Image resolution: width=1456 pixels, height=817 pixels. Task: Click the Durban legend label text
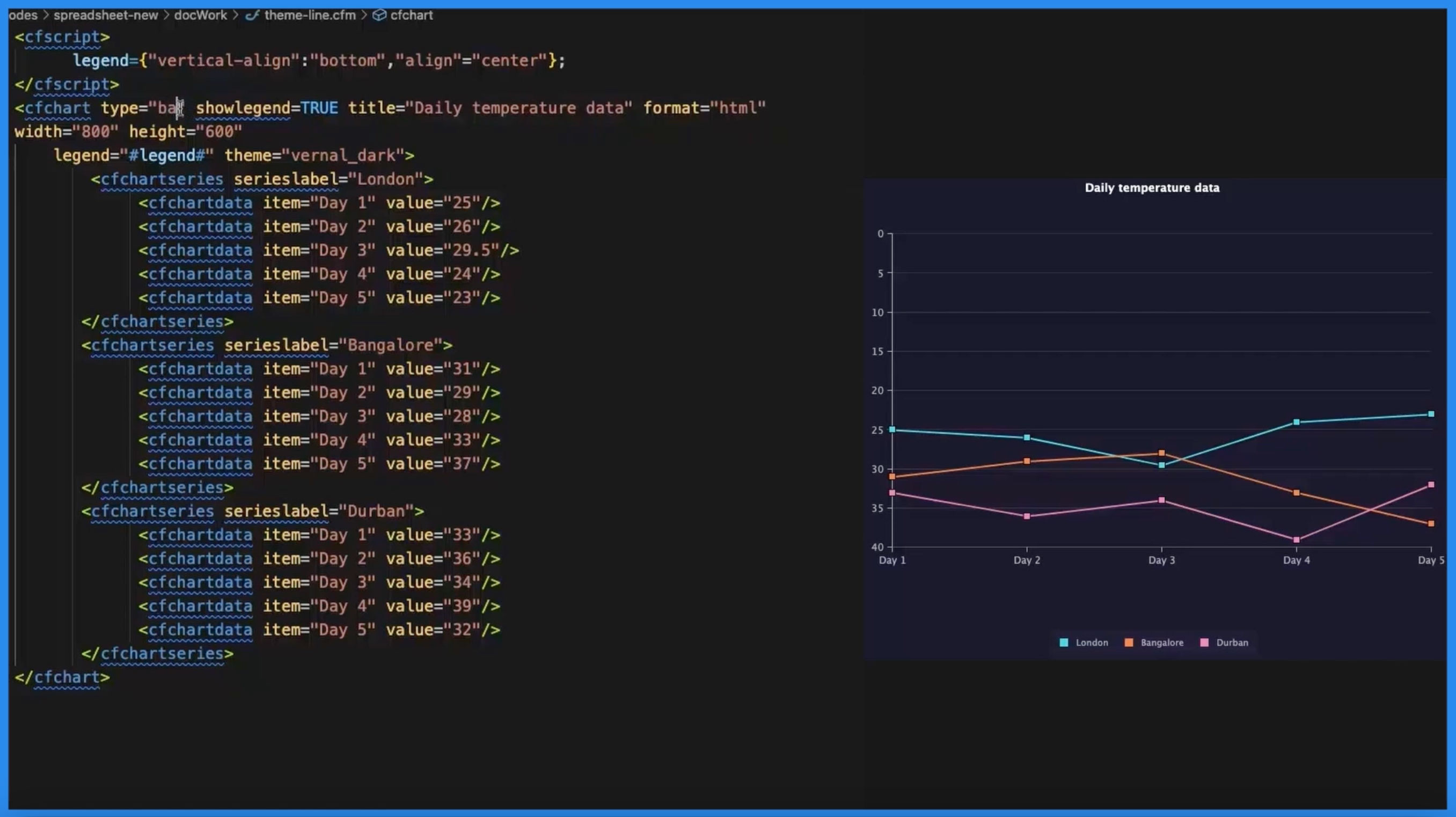1232,643
